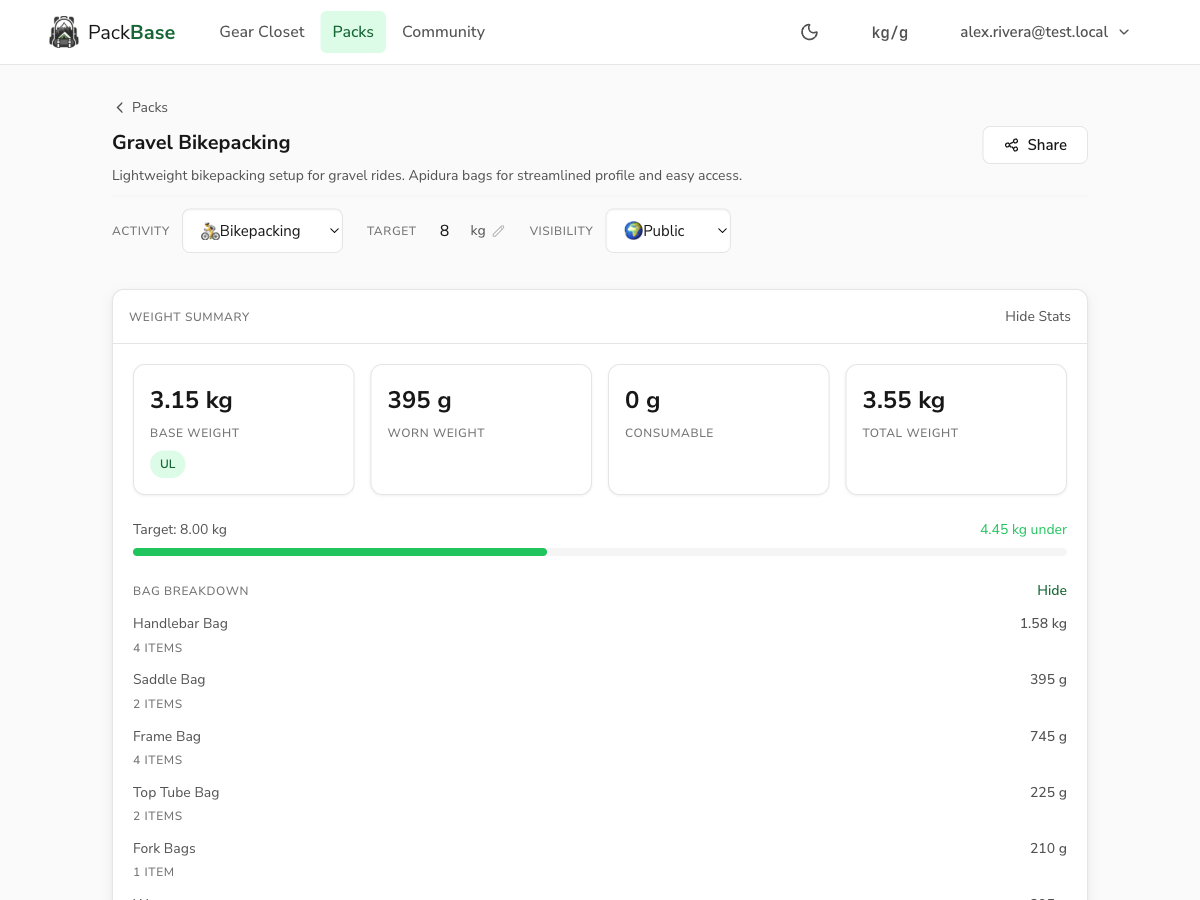Screen dimensions: 1200x900
Task: Open the Community tab
Action: pyautogui.click(x=443, y=32)
